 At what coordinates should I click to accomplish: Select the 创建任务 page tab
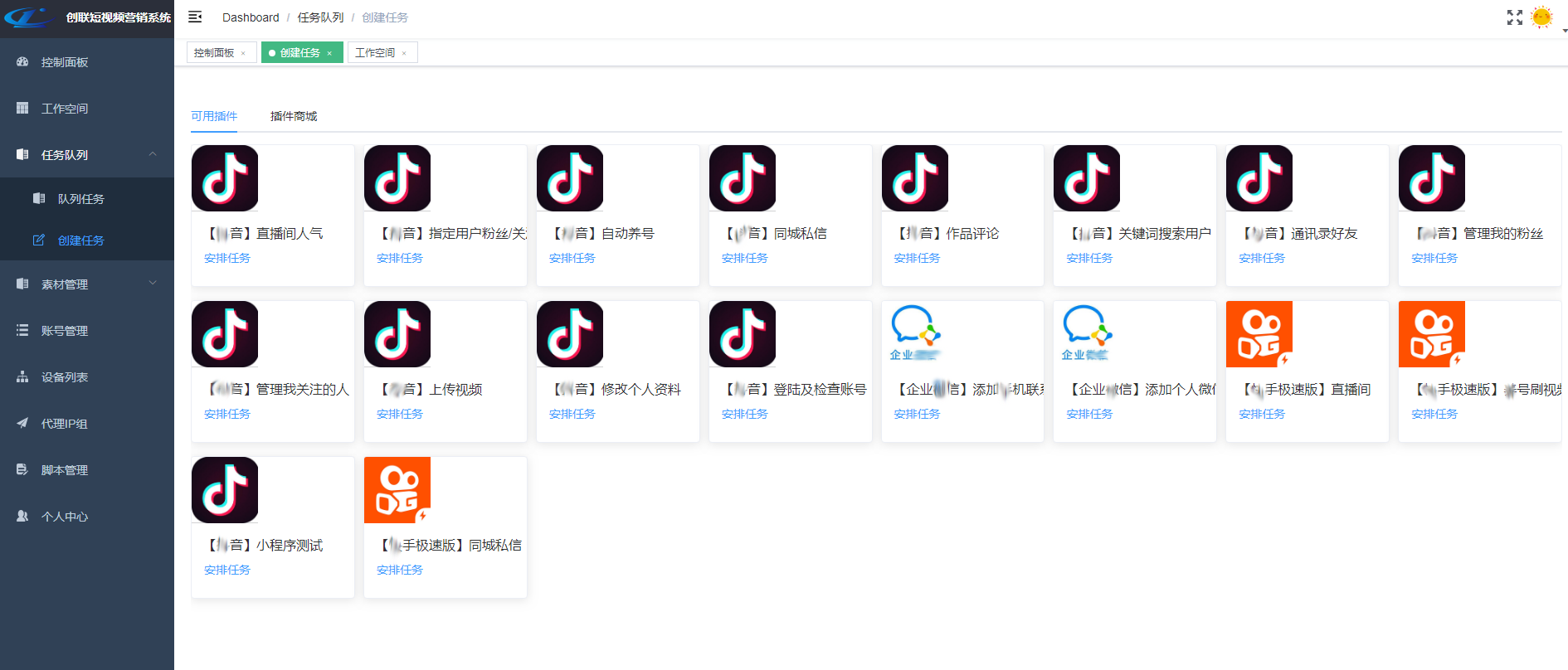coord(300,53)
